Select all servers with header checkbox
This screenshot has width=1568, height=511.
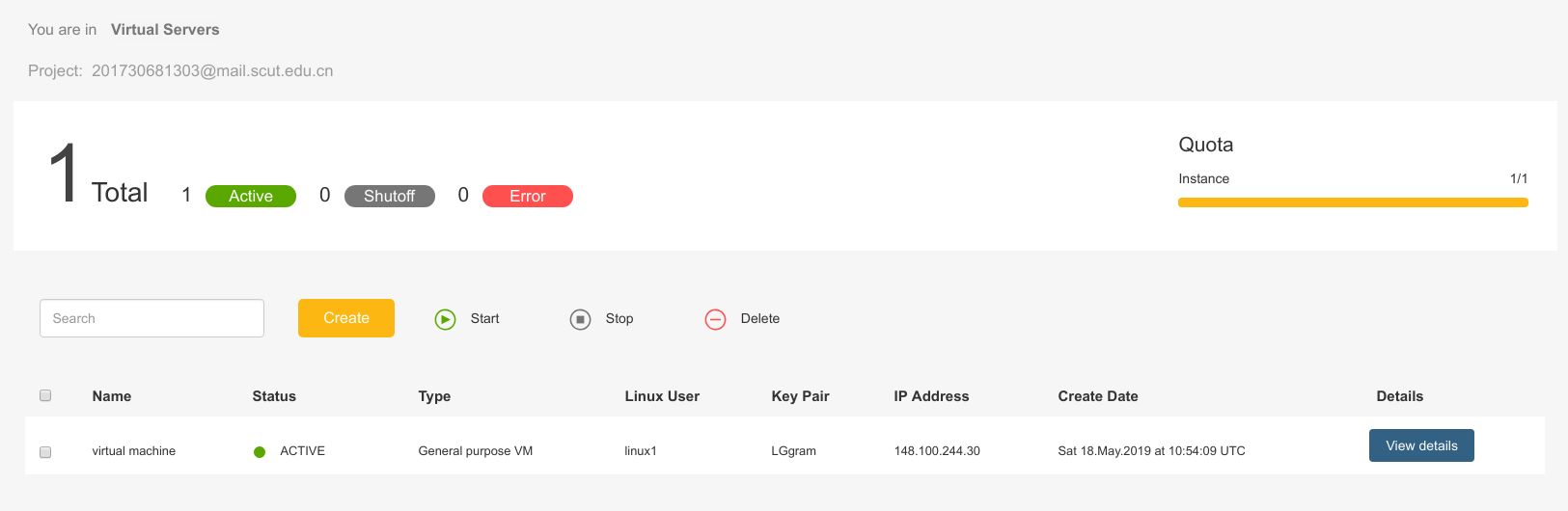coord(45,395)
